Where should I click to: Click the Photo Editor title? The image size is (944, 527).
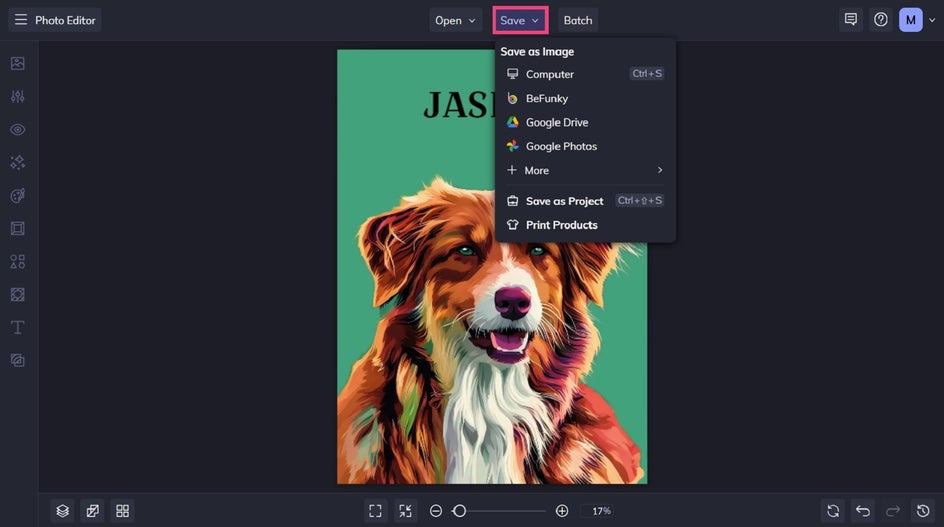[x=65, y=20]
